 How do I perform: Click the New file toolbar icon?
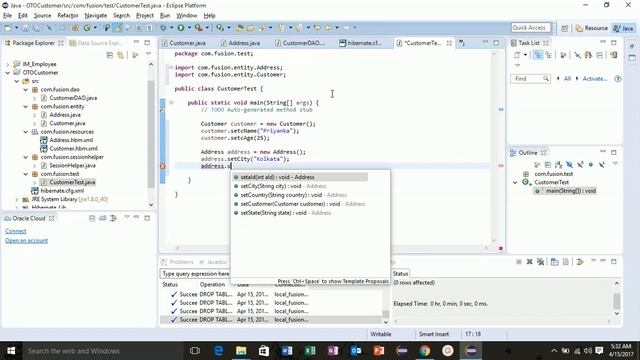coord(8,28)
